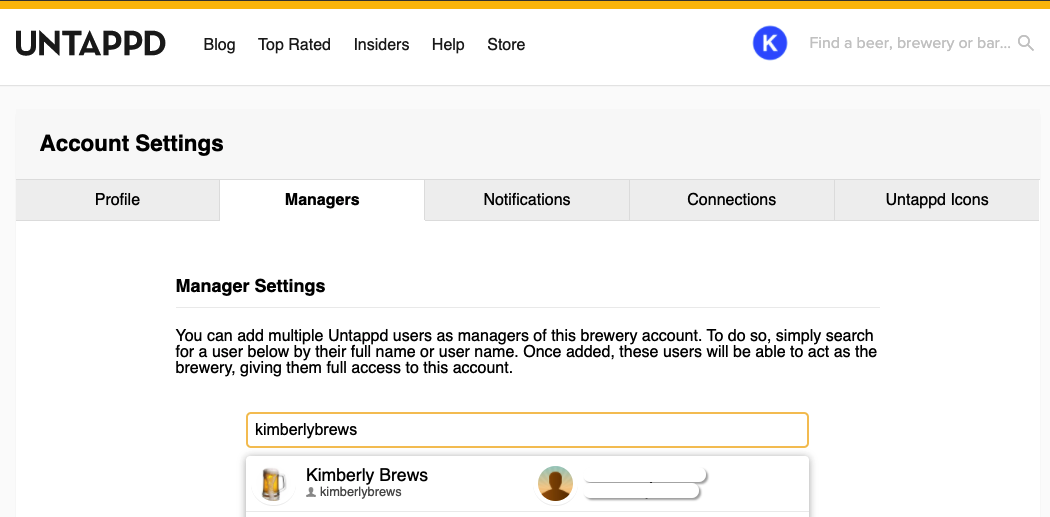Open the Blog page
The height and width of the screenshot is (517, 1050).
pyautogui.click(x=219, y=44)
